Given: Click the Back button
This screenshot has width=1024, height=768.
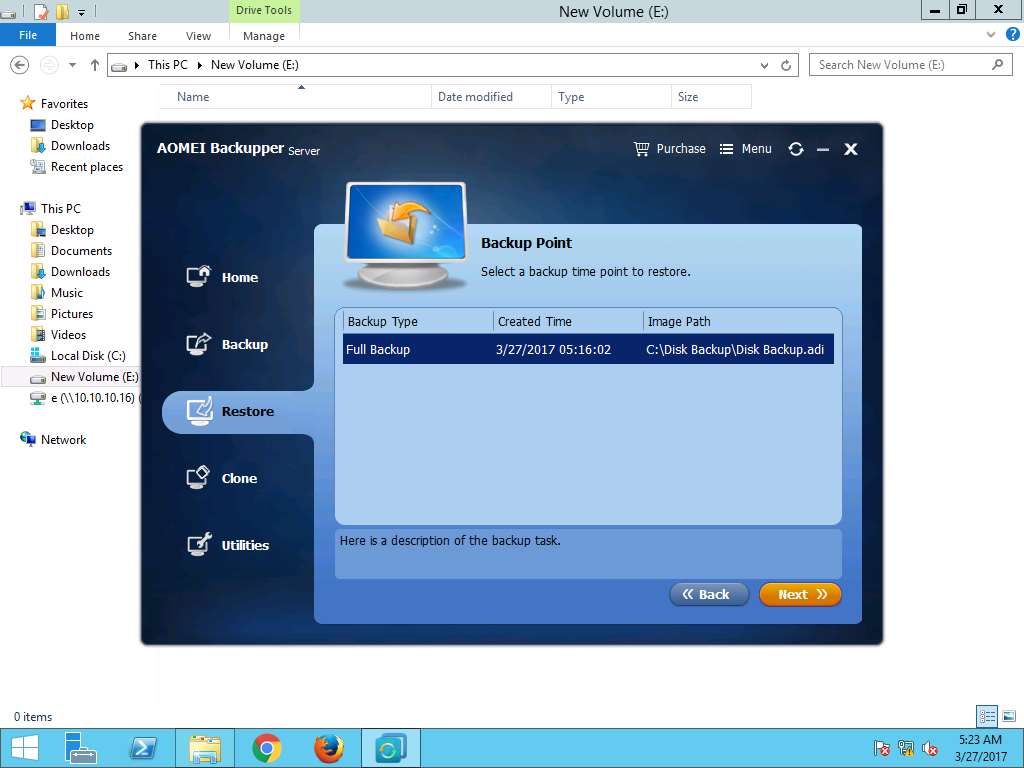Looking at the screenshot, I should coord(709,594).
